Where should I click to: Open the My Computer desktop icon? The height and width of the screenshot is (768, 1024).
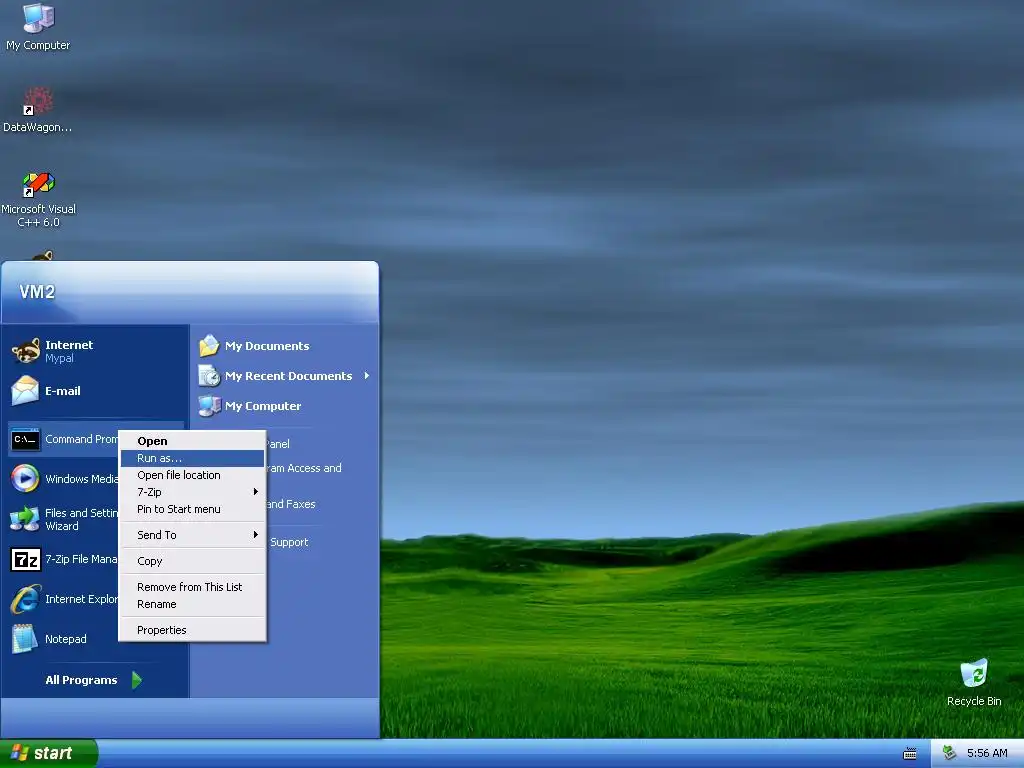pyautogui.click(x=38, y=18)
